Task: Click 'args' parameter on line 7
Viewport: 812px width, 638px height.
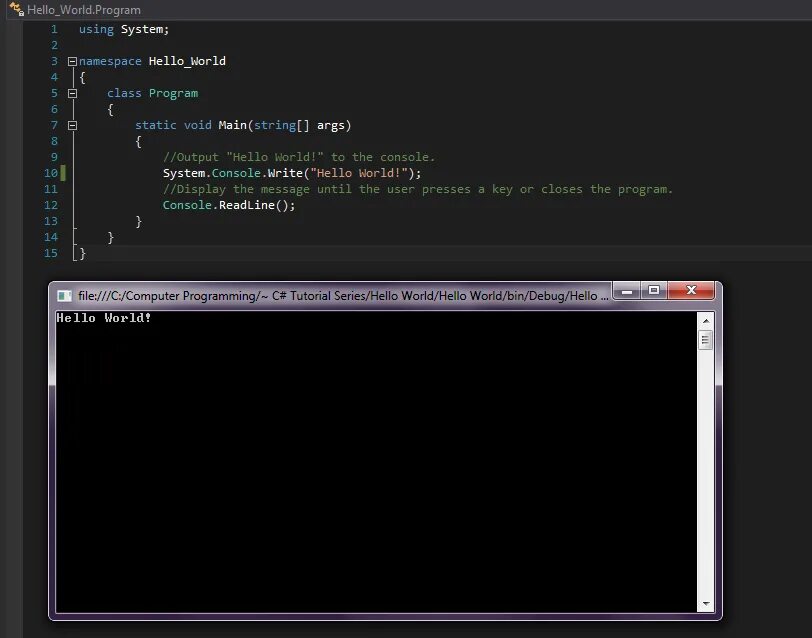Action: pos(330,125)
